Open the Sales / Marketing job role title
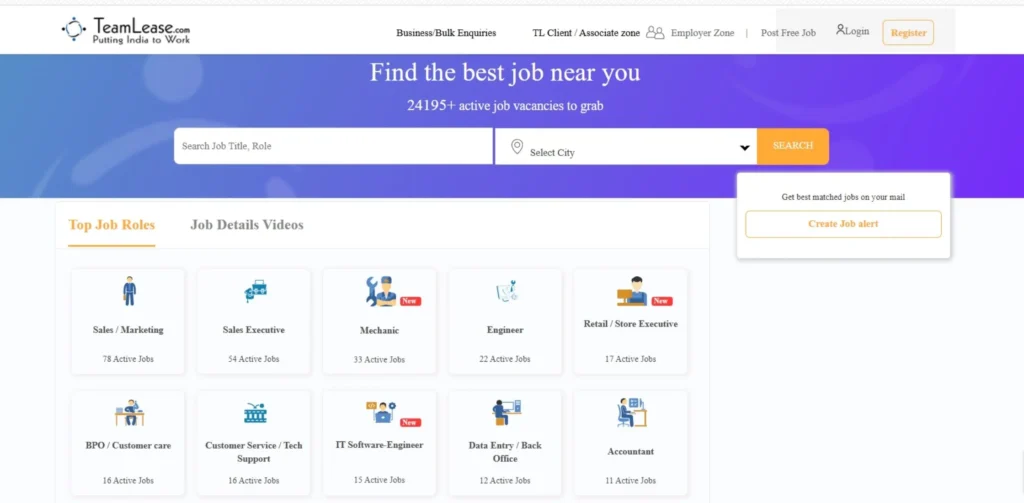The height and width of the screenshot is (503, 1024). 128,330
